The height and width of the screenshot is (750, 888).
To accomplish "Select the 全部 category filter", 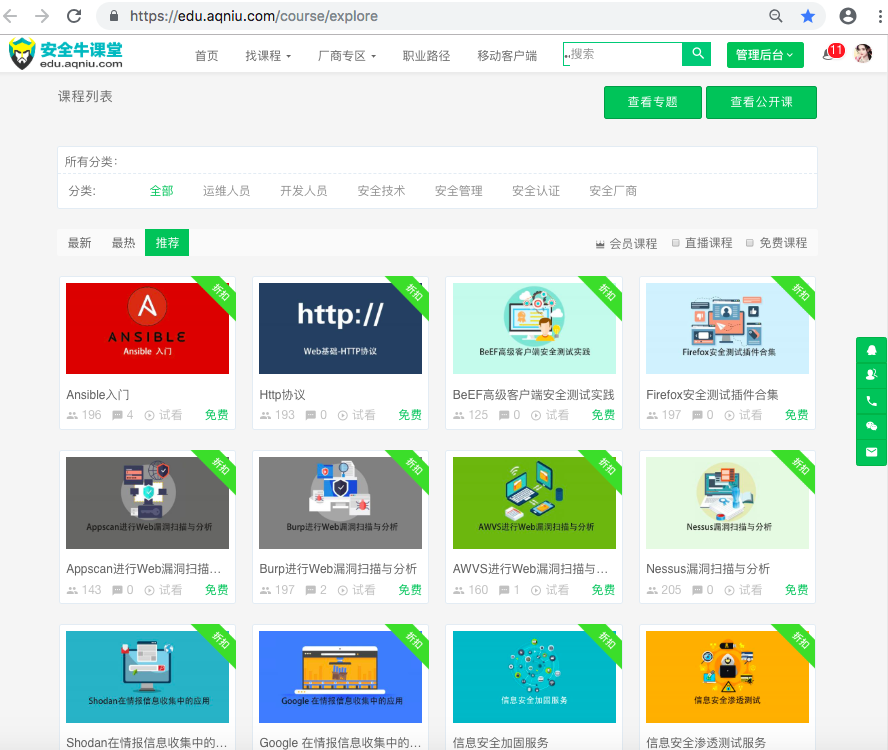I will 161,191.
